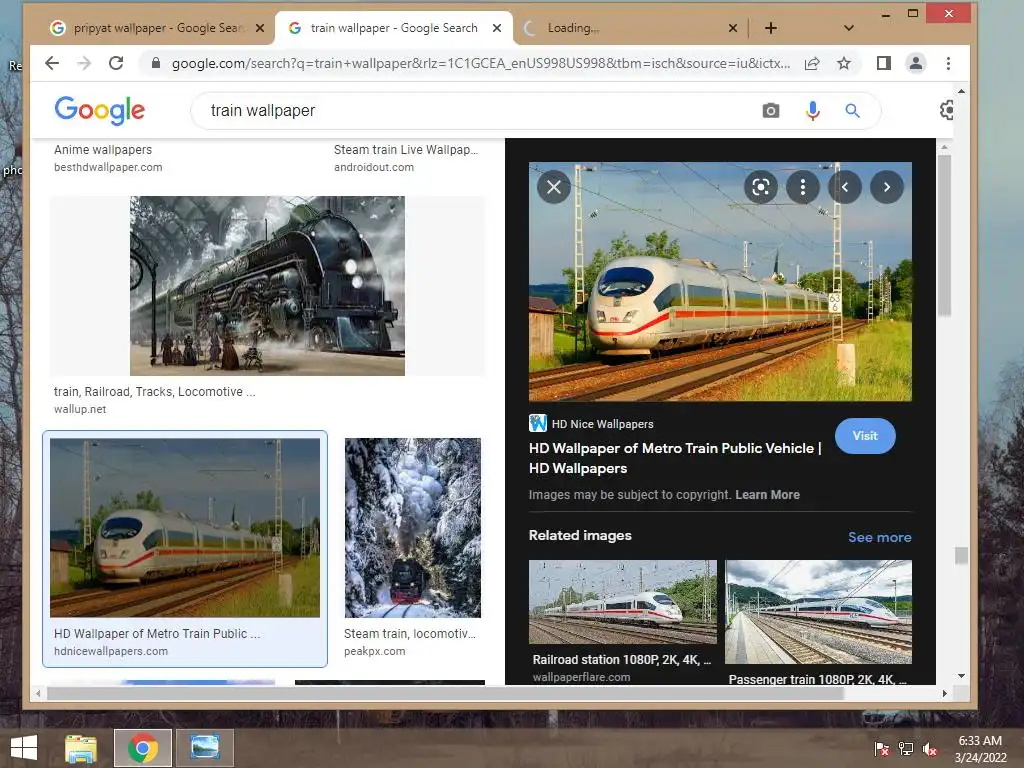Select the Metro Train result thumbnail
The width and height of the screenshot is (1024, 768).
(x=185, y=528)
